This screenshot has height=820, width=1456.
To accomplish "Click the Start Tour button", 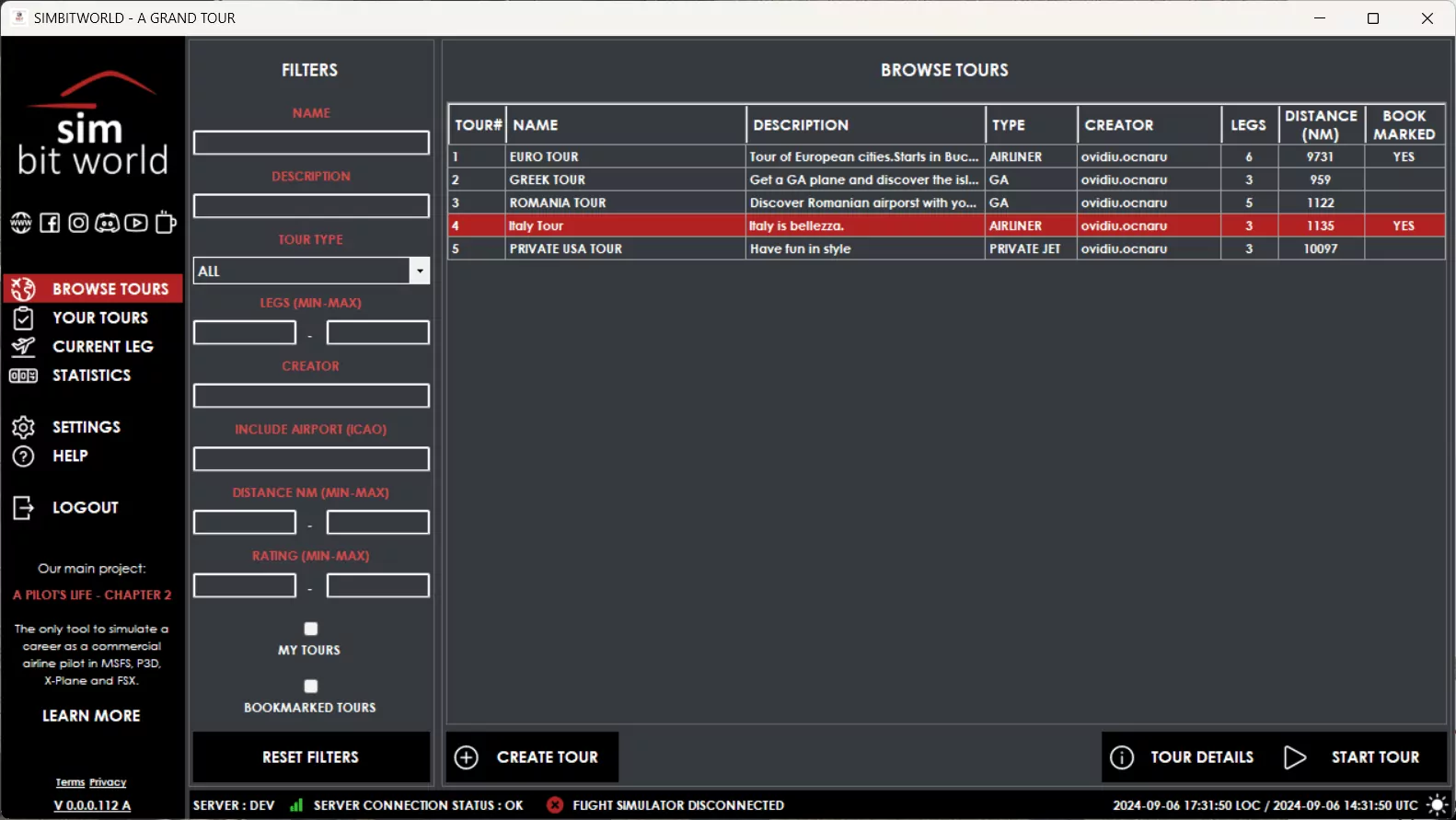I will pos(1353,757).
